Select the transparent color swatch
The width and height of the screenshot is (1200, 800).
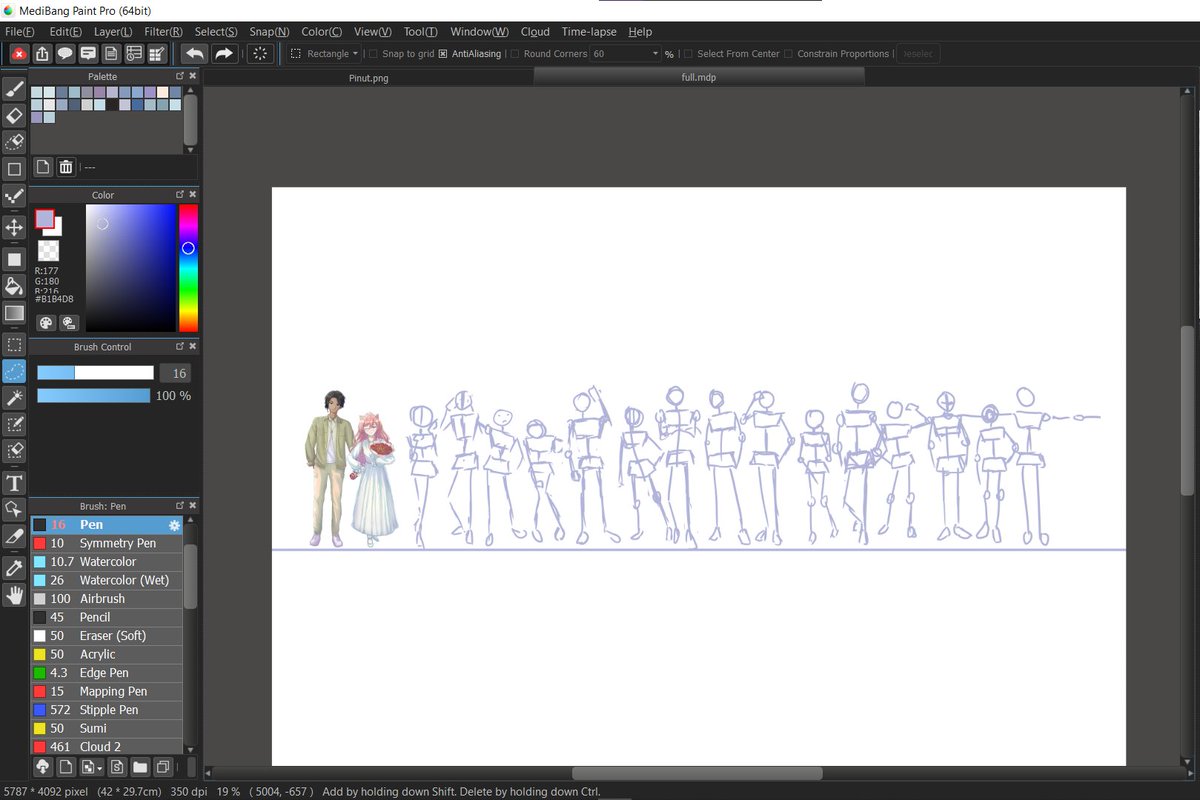point(48,250)
